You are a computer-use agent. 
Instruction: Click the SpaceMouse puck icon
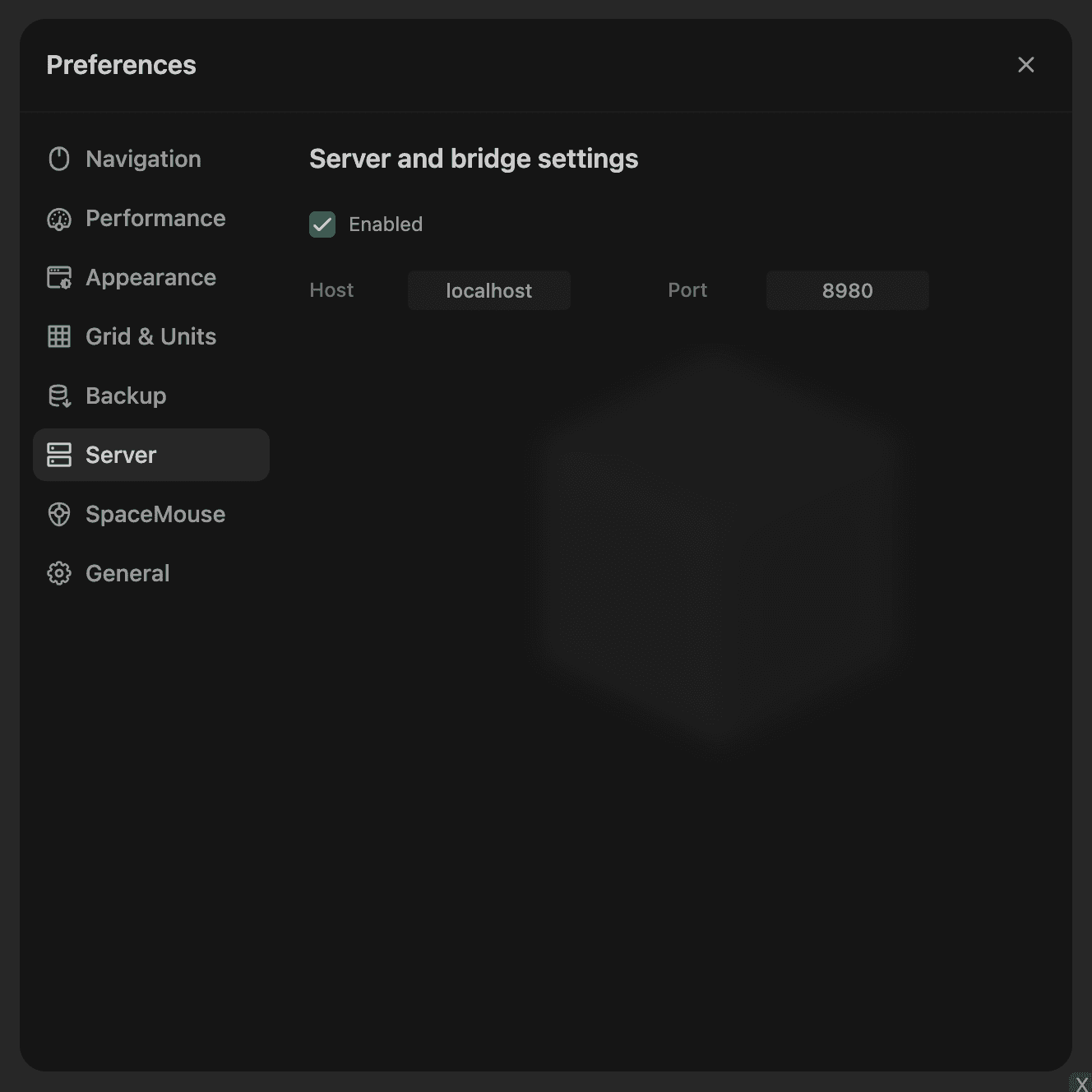[59, 514]
